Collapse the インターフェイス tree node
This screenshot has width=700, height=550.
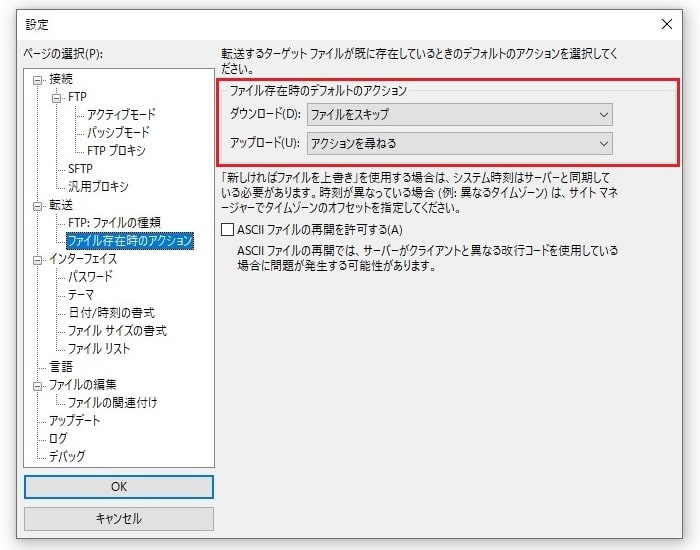38,259
